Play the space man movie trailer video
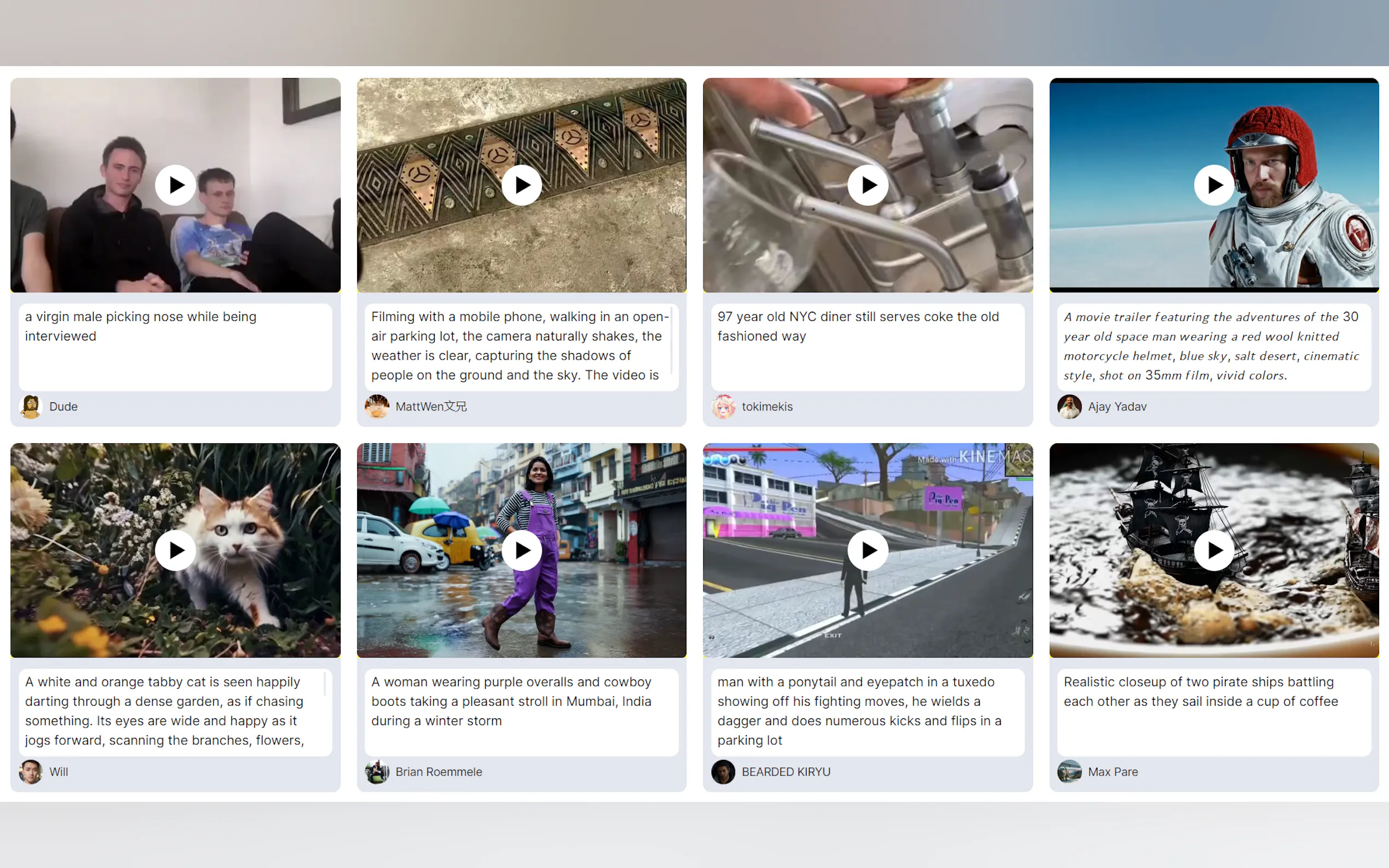The height and width of the screenshot is (868, 1389). tap(1214, 185)
